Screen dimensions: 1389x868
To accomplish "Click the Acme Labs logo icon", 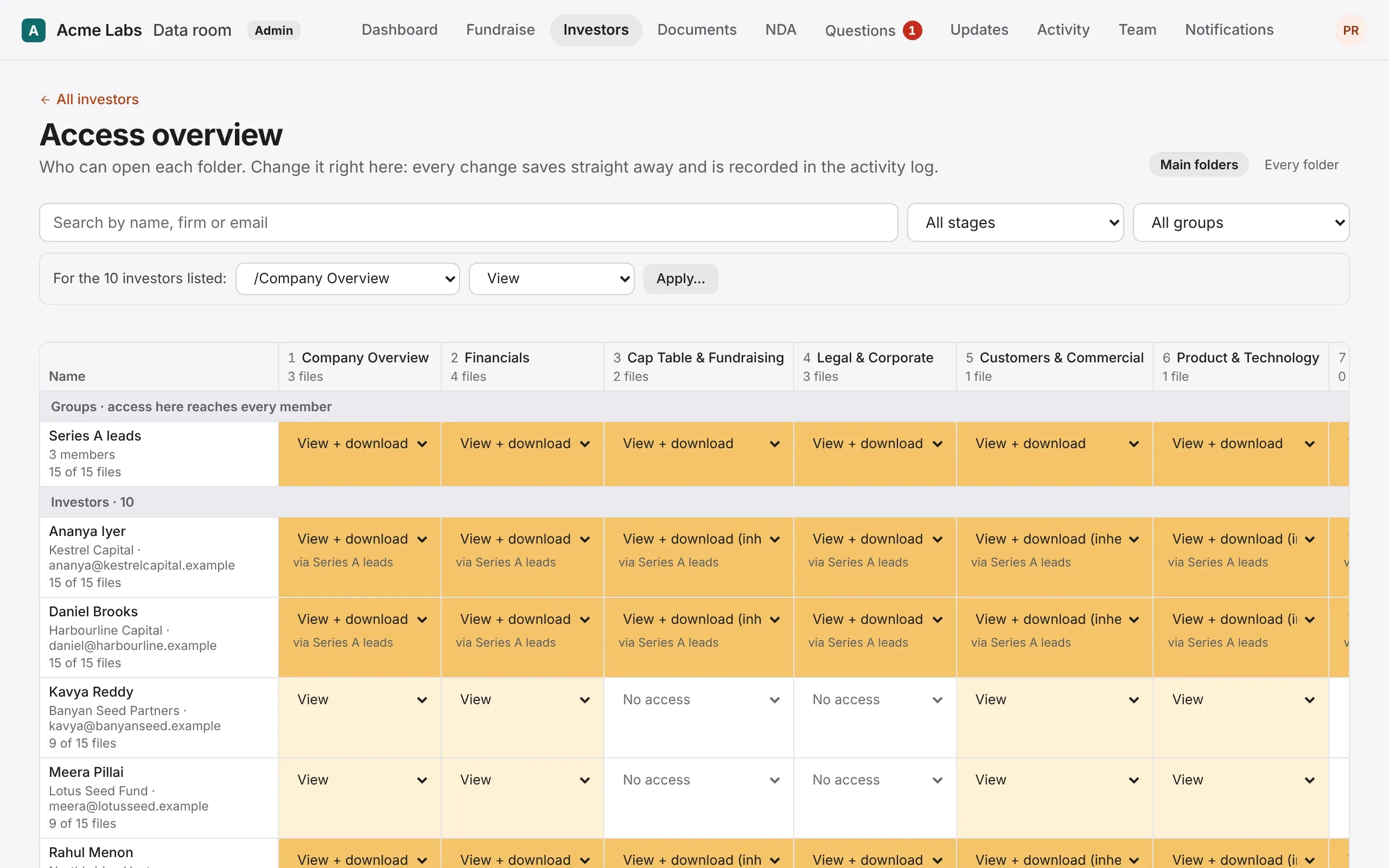I will tap(33, 30).
